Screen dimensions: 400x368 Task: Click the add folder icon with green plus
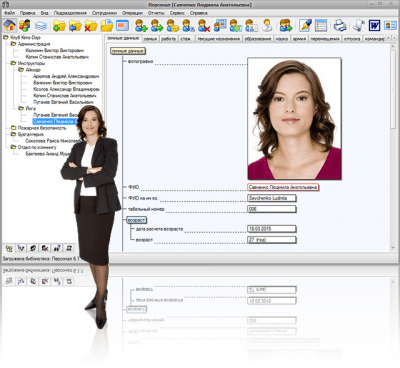click(59, 25)
